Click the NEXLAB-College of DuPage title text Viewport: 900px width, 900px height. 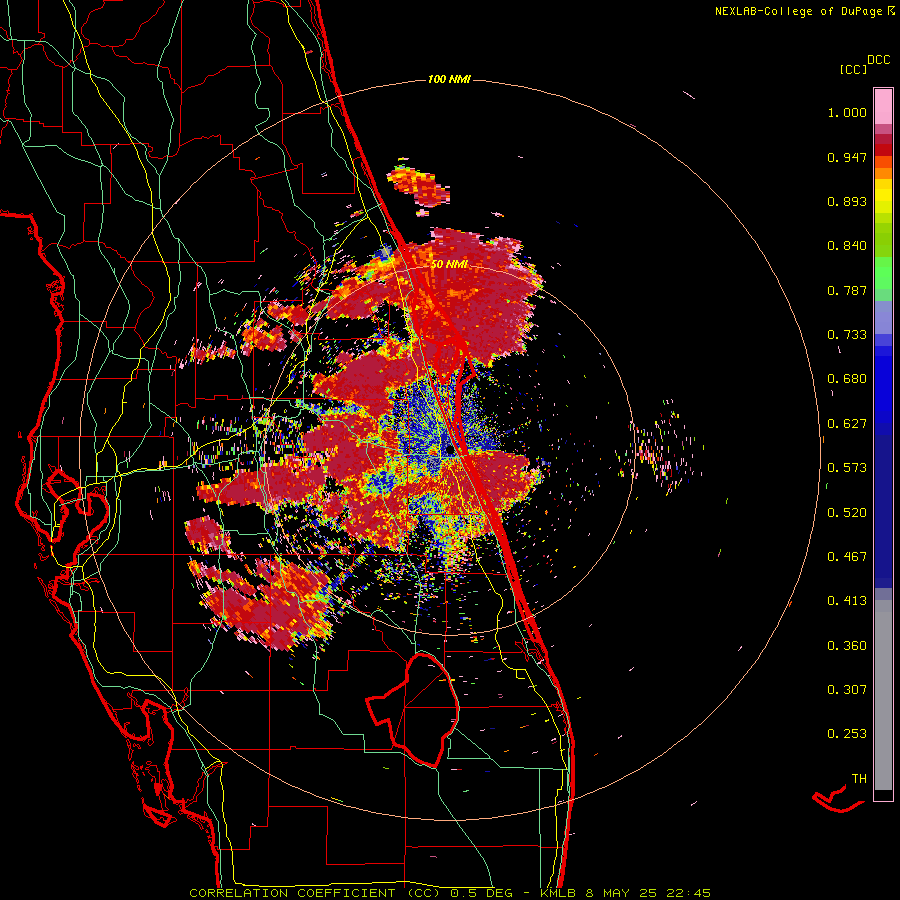[x=799, y=11]
